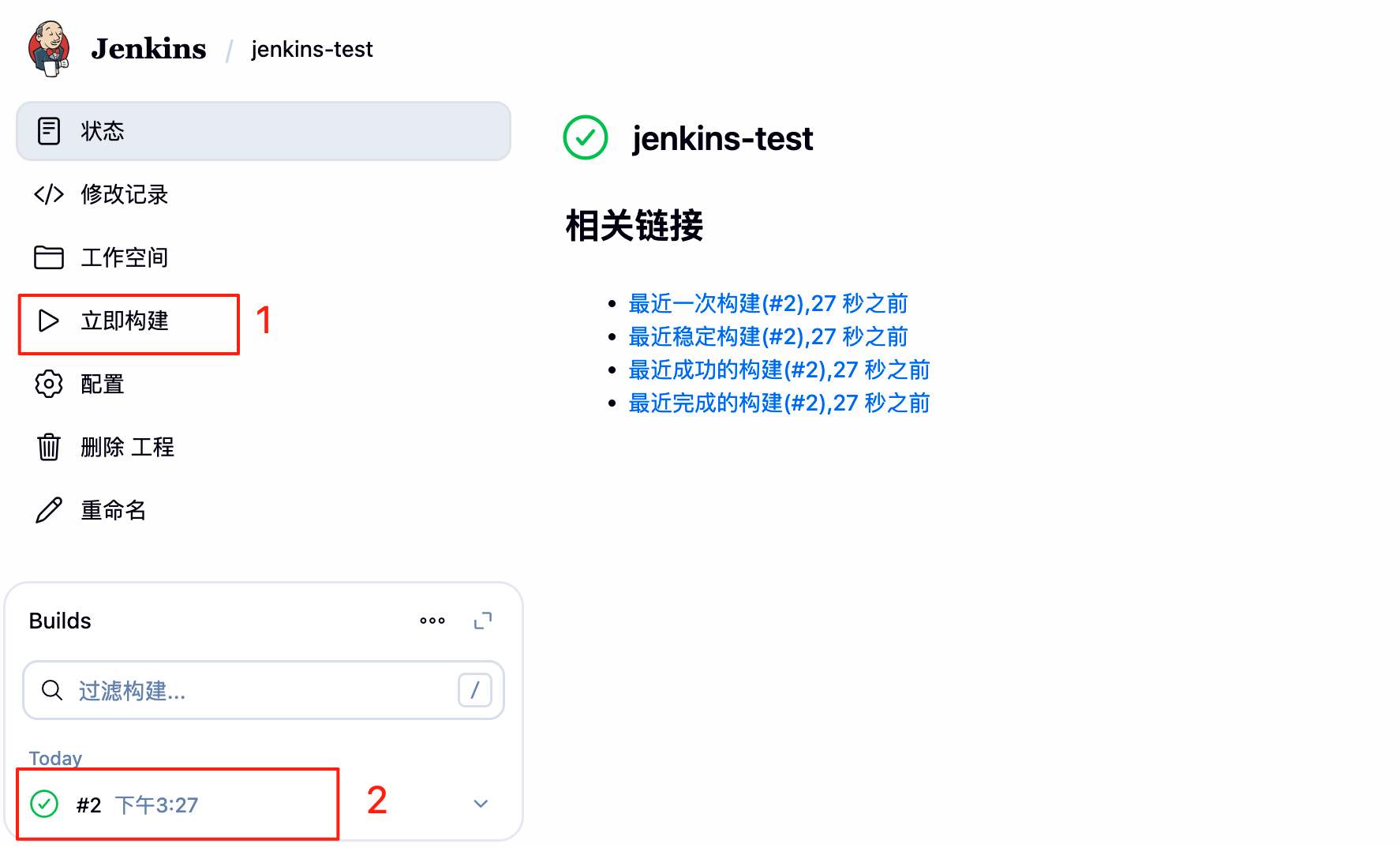Open the 最近成功的构建(#2) link
This screenshot has height=848, width=1400.
coord(778,370)
